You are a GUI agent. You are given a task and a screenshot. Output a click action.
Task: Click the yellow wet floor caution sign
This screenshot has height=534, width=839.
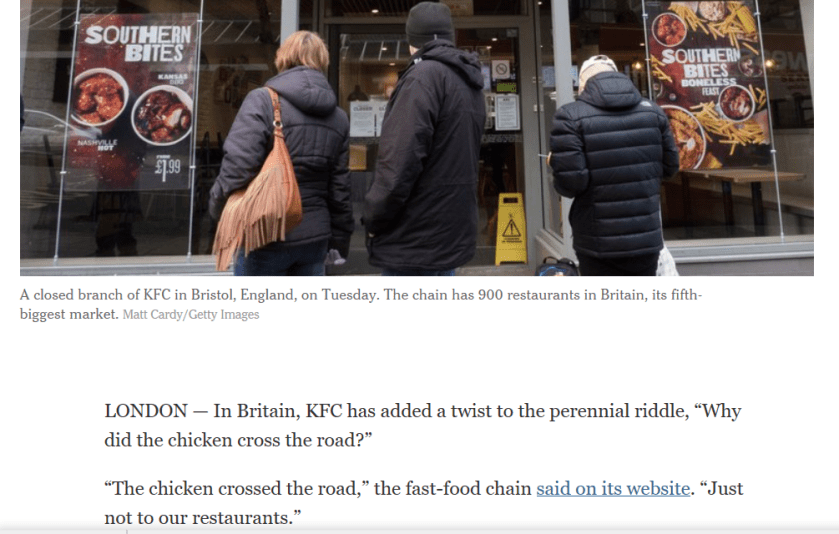pyautogui.click(x=510, y=228)
